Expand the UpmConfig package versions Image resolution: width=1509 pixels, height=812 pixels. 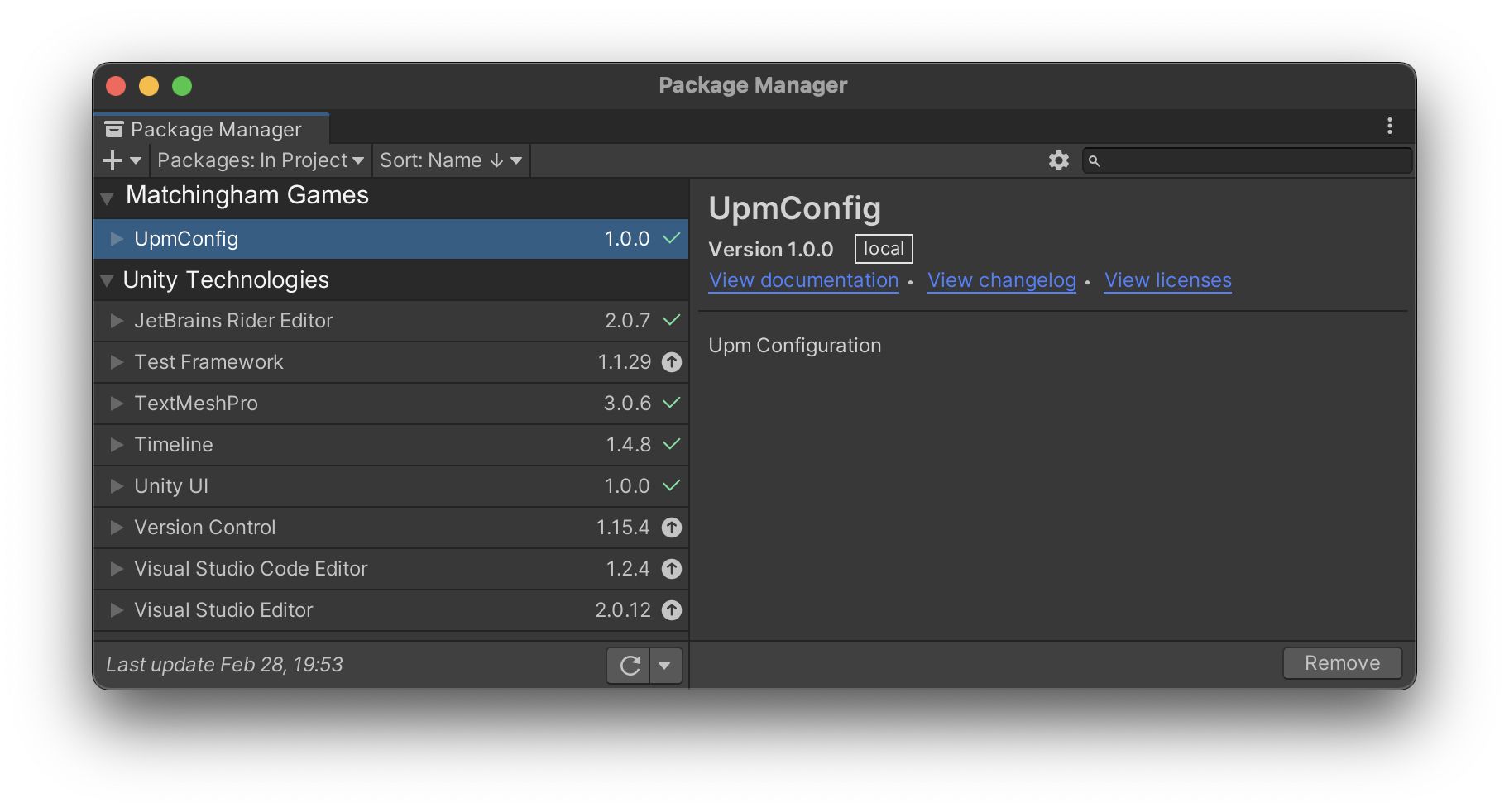(x=117, y=239)
